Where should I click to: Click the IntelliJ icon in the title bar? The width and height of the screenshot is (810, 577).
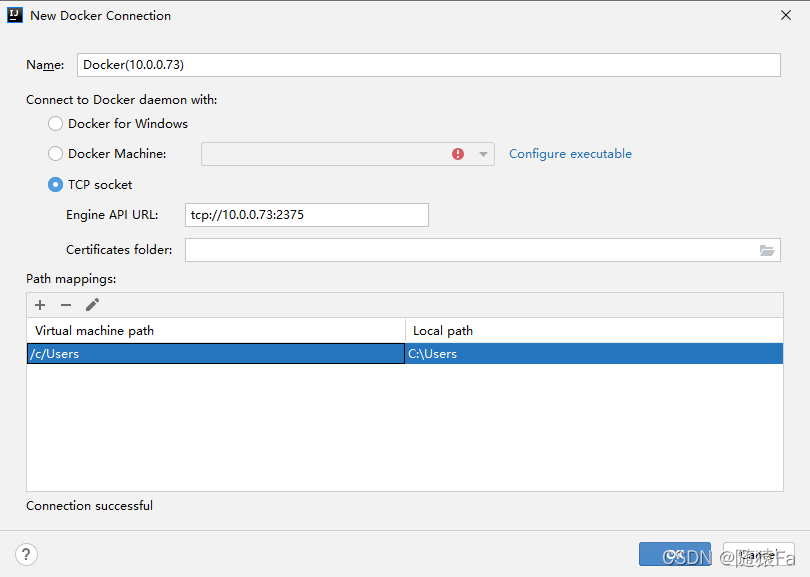14,15
